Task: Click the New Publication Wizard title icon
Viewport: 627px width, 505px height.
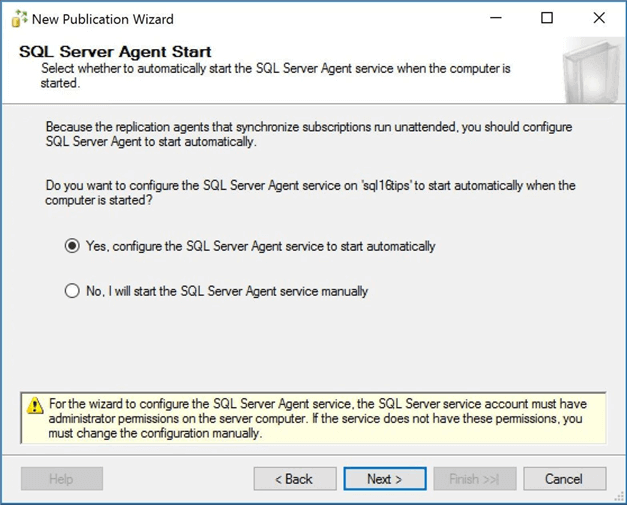Action: 19,19
